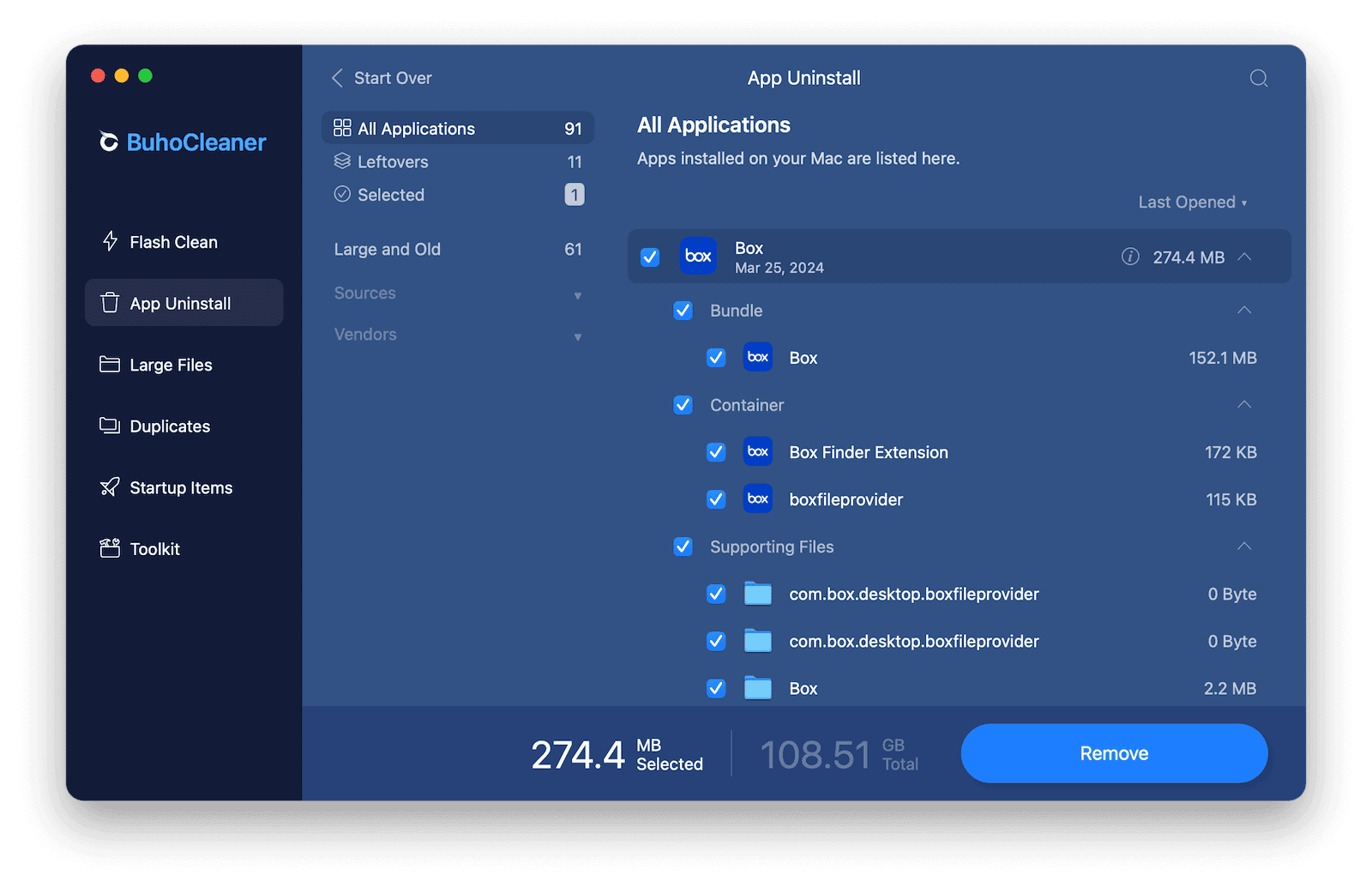Viewport: 1372px width, 888px height.
Task: Go to Large Files section
Action: tap(184, 365)
